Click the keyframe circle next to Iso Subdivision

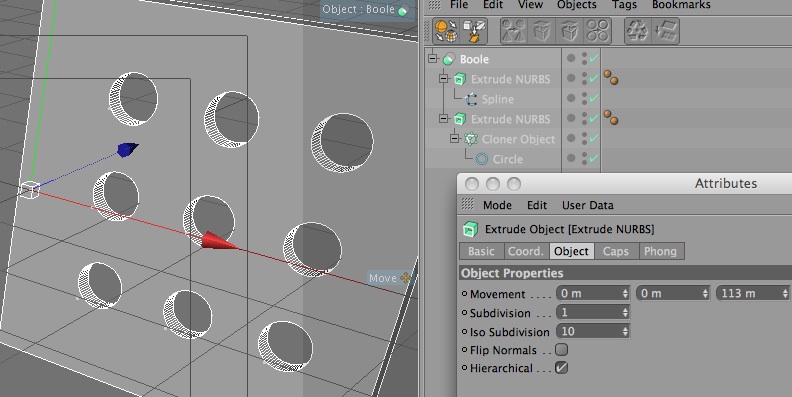point(465,332)
